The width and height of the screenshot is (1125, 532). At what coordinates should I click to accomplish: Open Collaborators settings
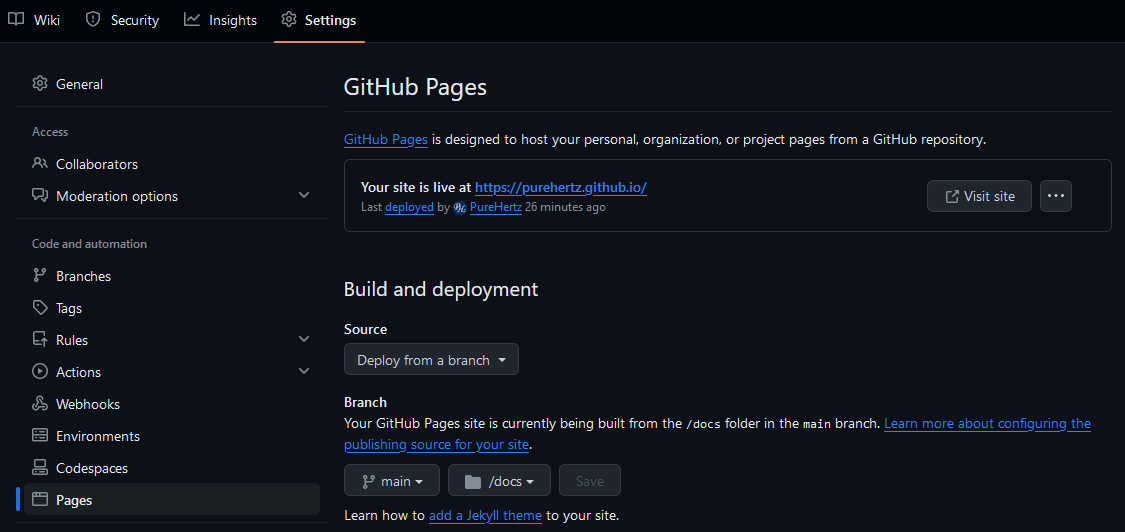coord(172,164)
